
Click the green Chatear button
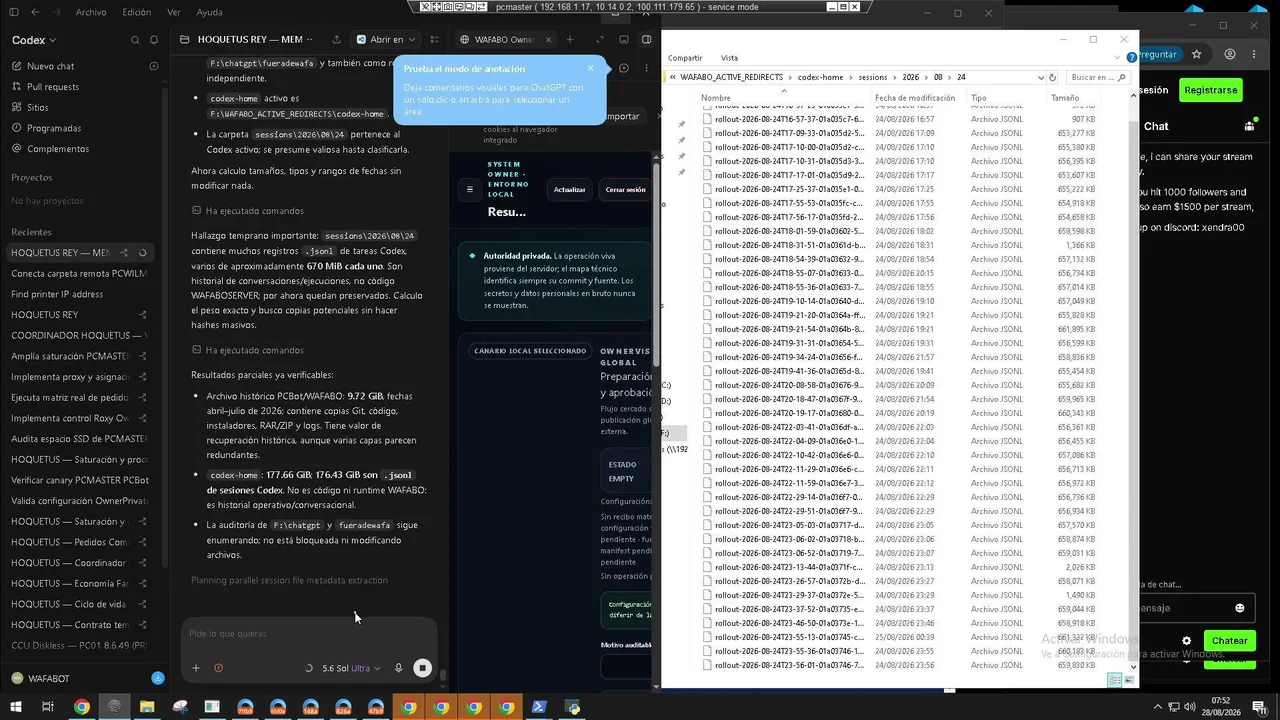(1229, 641)
